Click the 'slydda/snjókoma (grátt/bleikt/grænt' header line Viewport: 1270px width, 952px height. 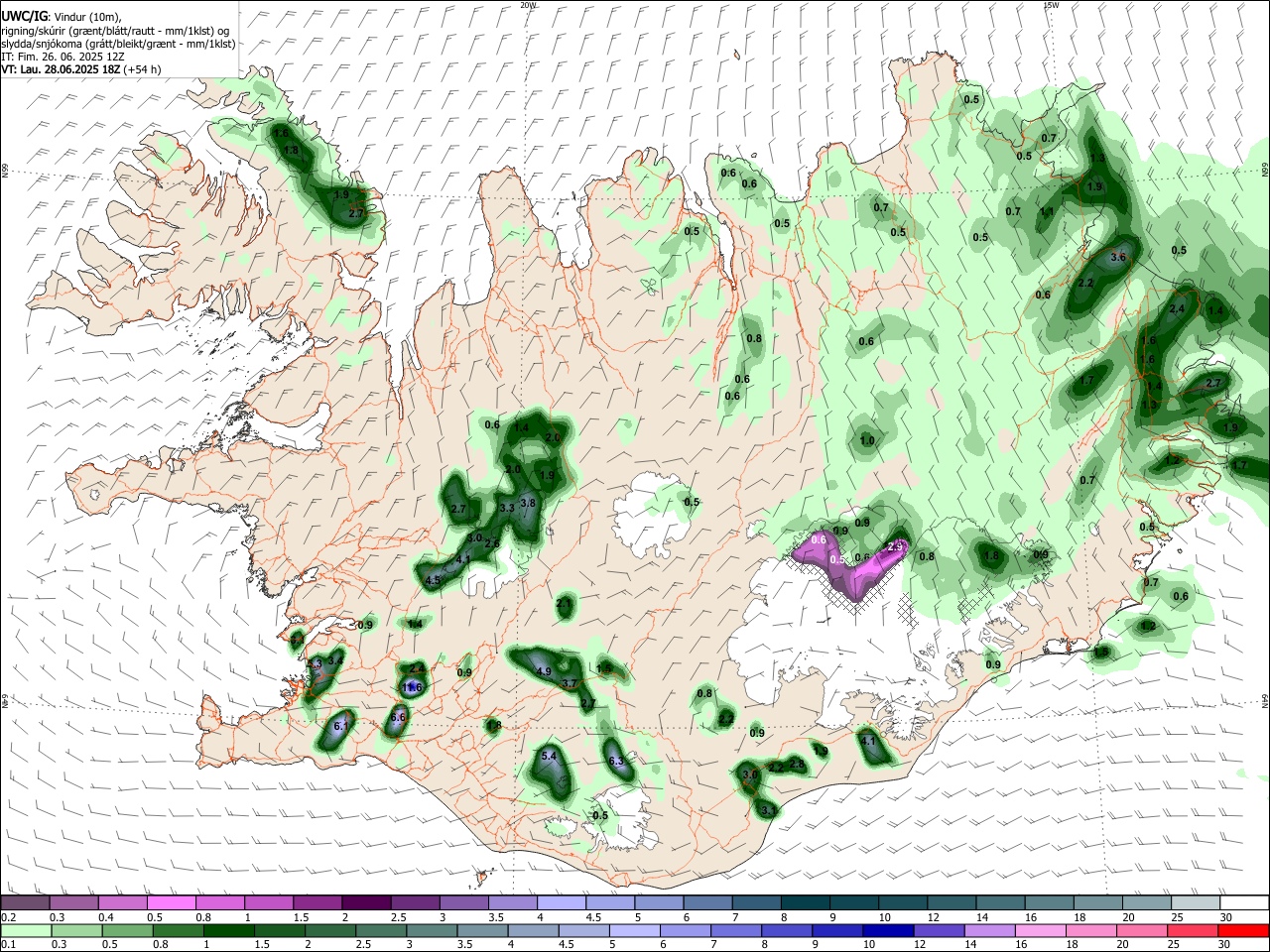point(118,44)
